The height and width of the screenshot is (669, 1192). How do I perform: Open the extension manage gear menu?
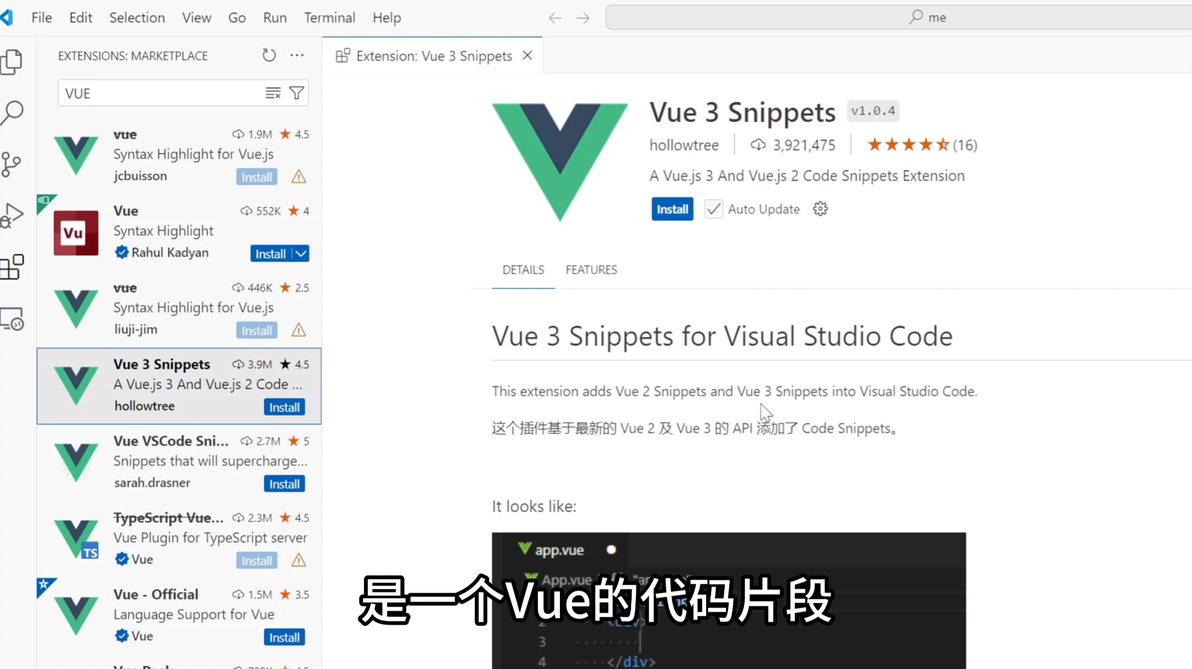point(820,209)
